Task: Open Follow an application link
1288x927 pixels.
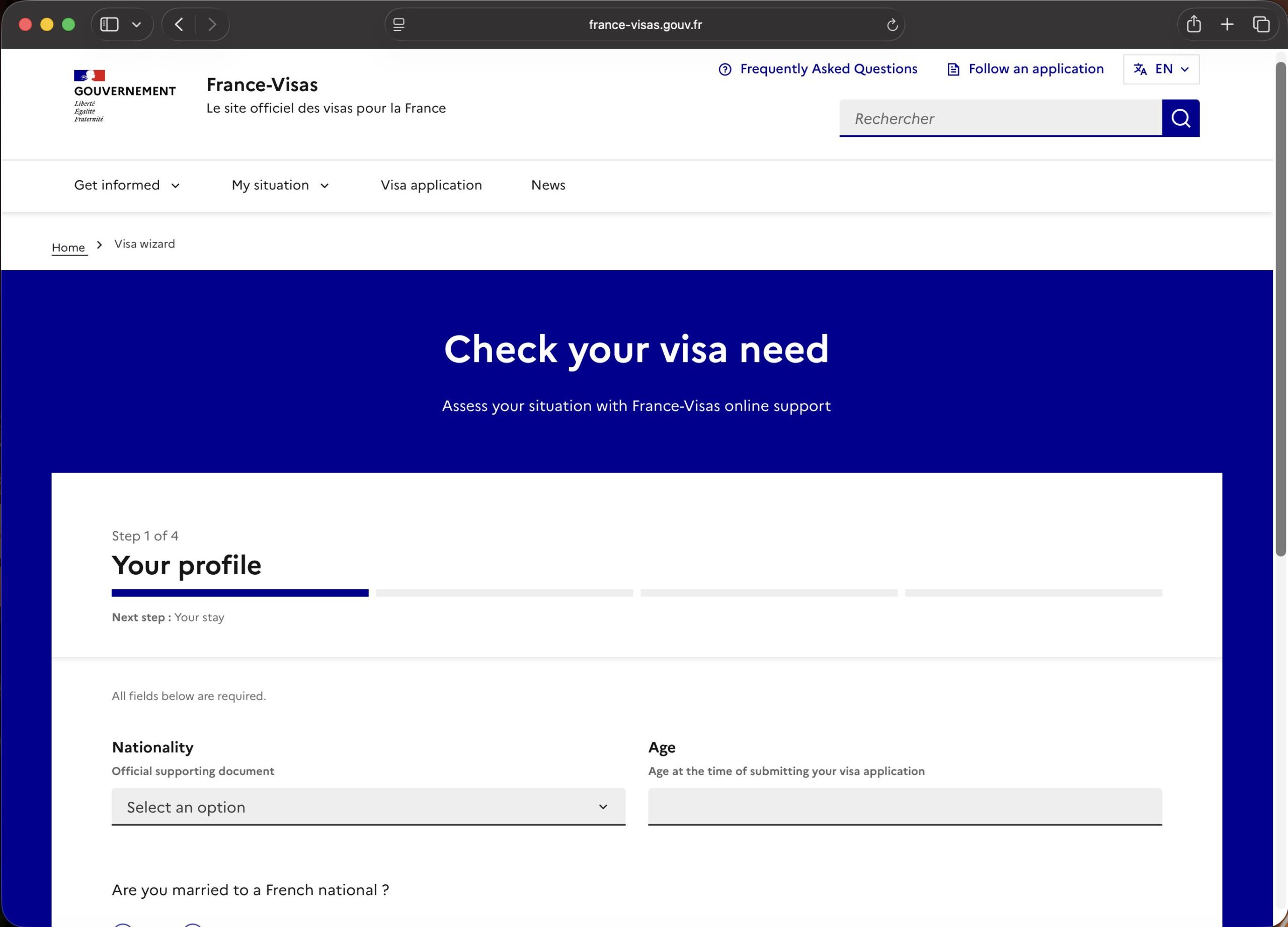Action: [x=1036, y=69]
